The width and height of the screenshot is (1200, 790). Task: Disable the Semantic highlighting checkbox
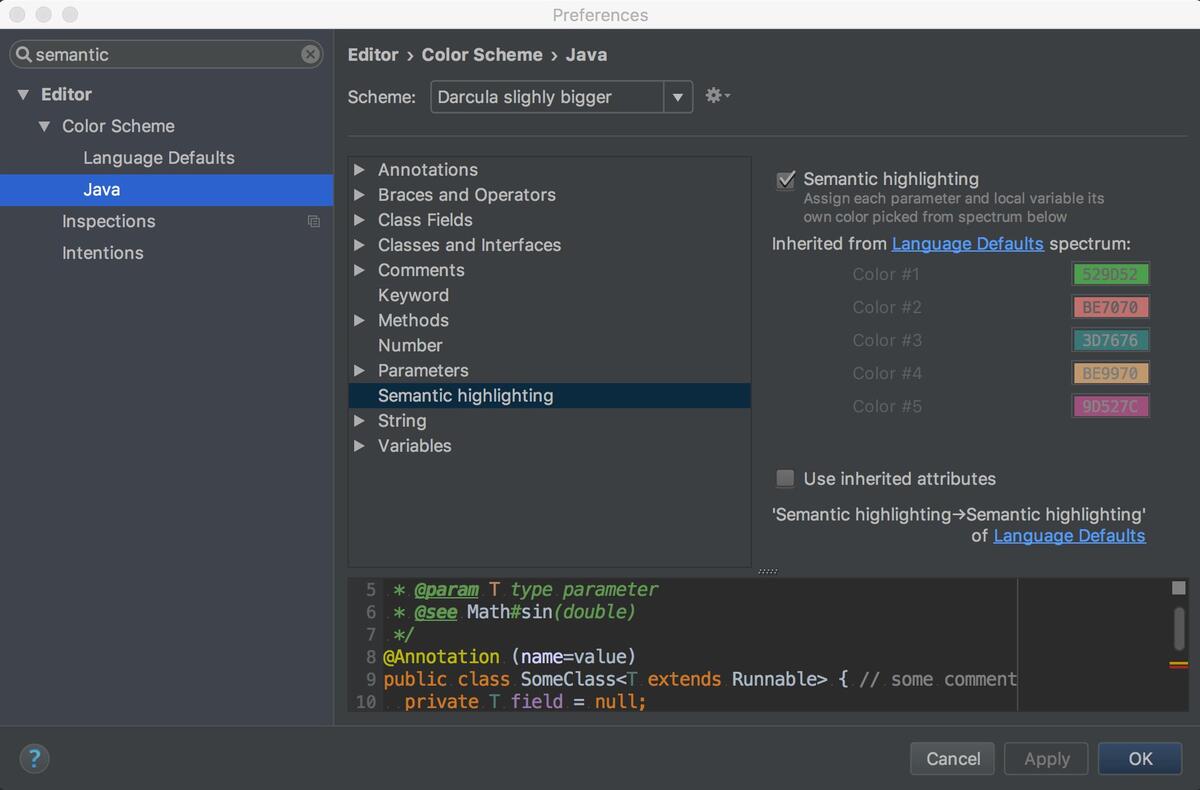coord(786,180)
